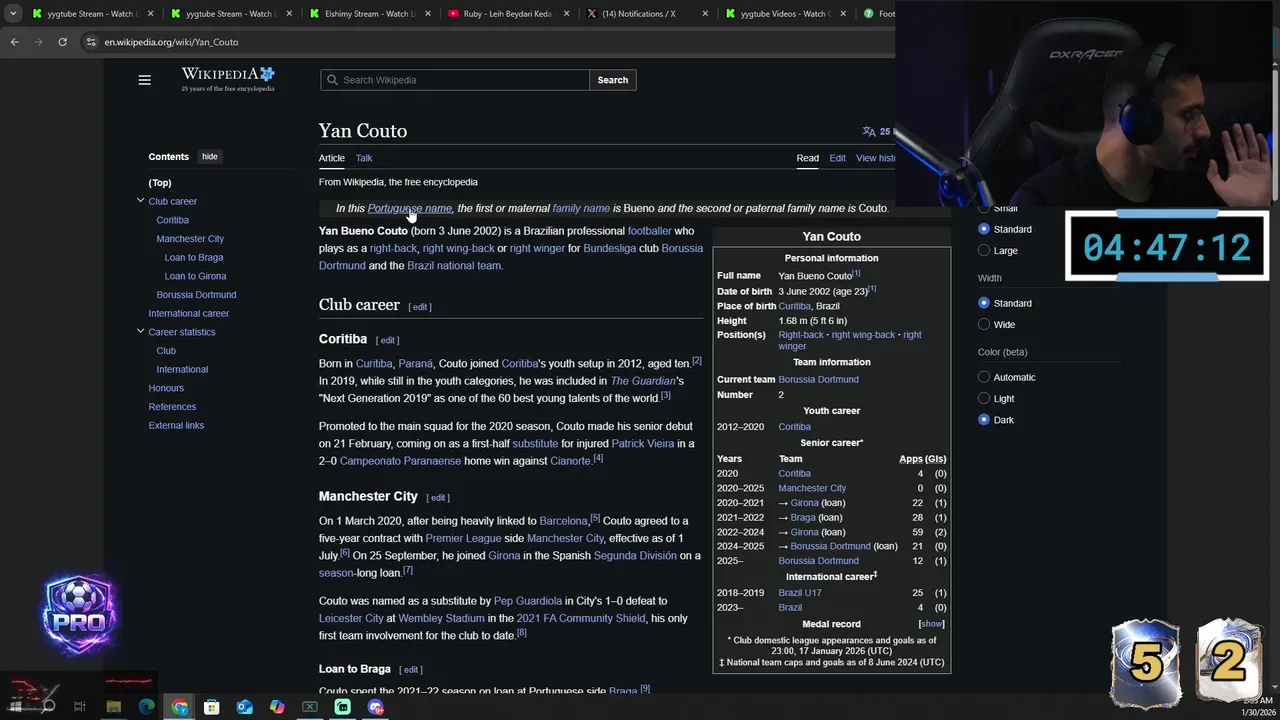Image resolution: width=1280 pixels, height=720 pixels.
Task: Collapse the Career statistics contents section
Action: (x=140, y=332)
